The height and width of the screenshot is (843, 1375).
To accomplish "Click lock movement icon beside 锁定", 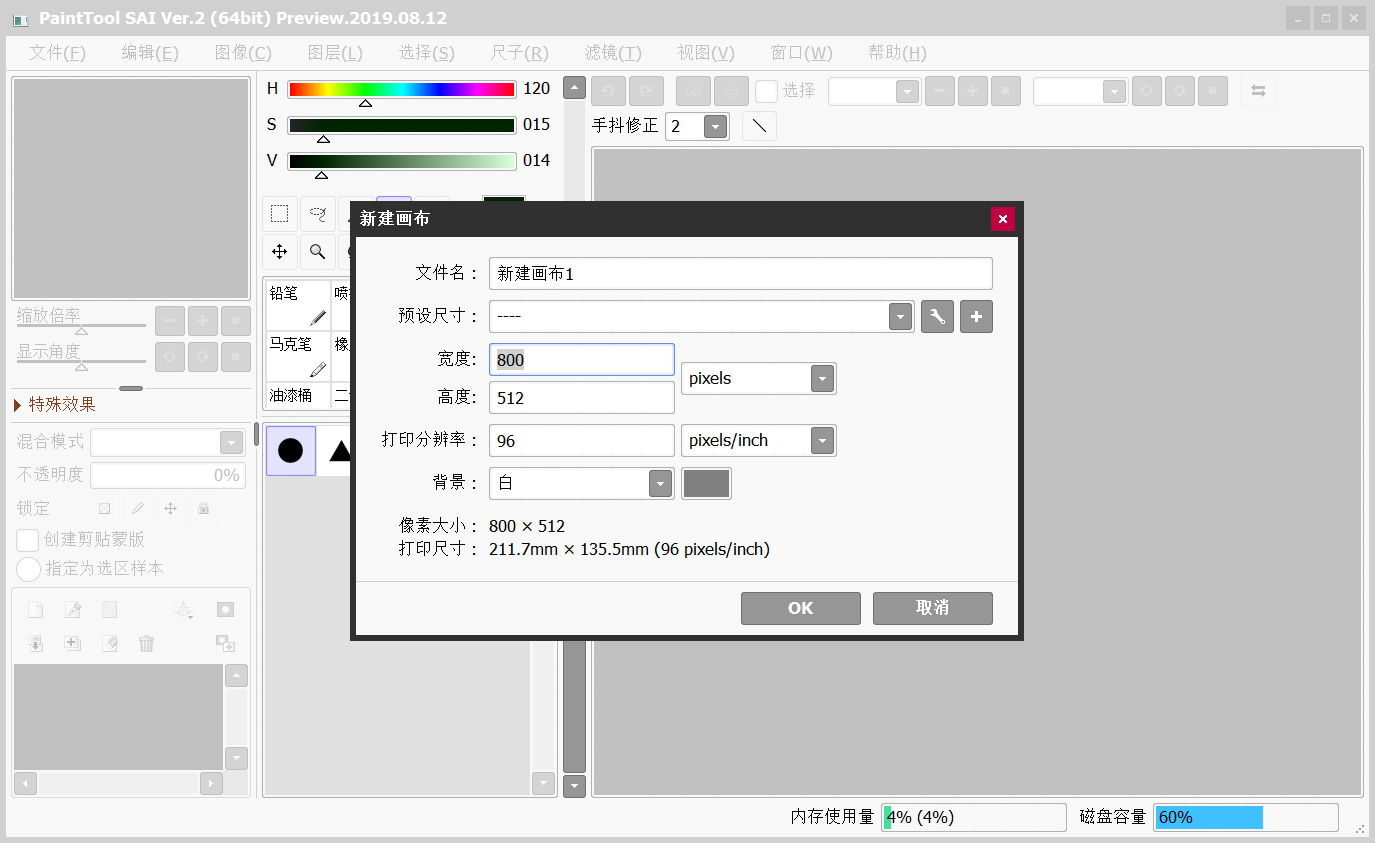I will tap(171, 508).
